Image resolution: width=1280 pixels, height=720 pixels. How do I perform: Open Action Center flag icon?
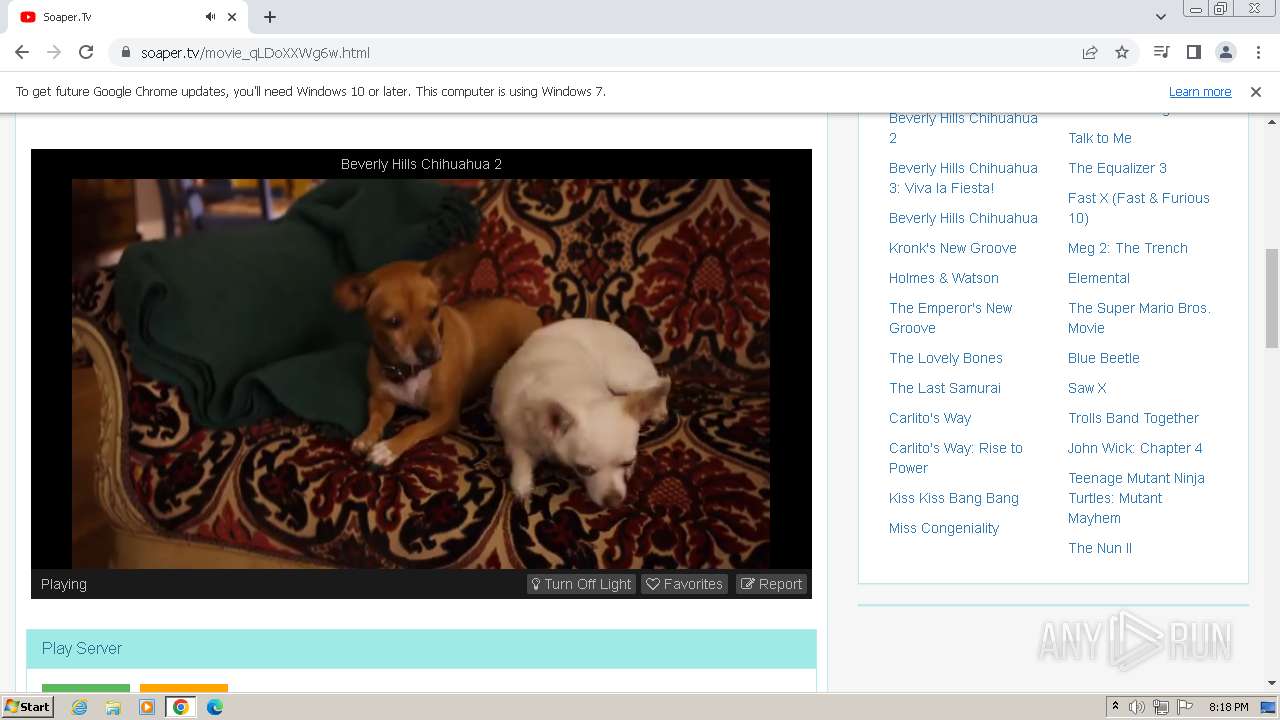[1185, 707]
